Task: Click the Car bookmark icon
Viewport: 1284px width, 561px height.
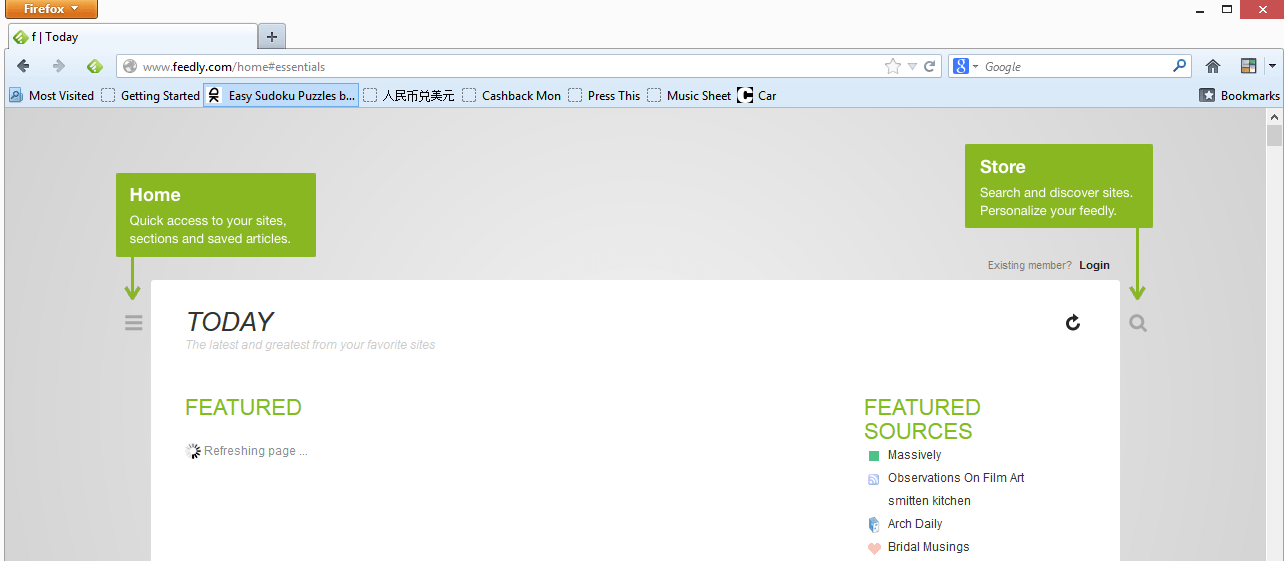Action: point(745,95)
